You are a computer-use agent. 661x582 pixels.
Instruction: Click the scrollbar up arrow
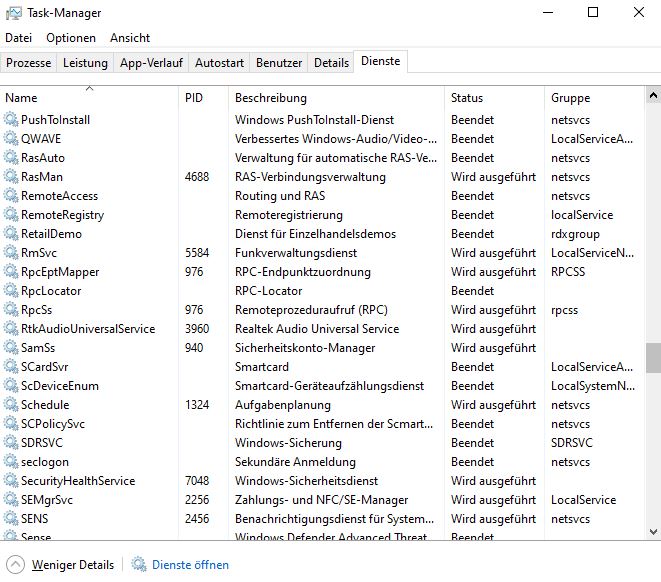pyautogui.click(x=653, y=95)
